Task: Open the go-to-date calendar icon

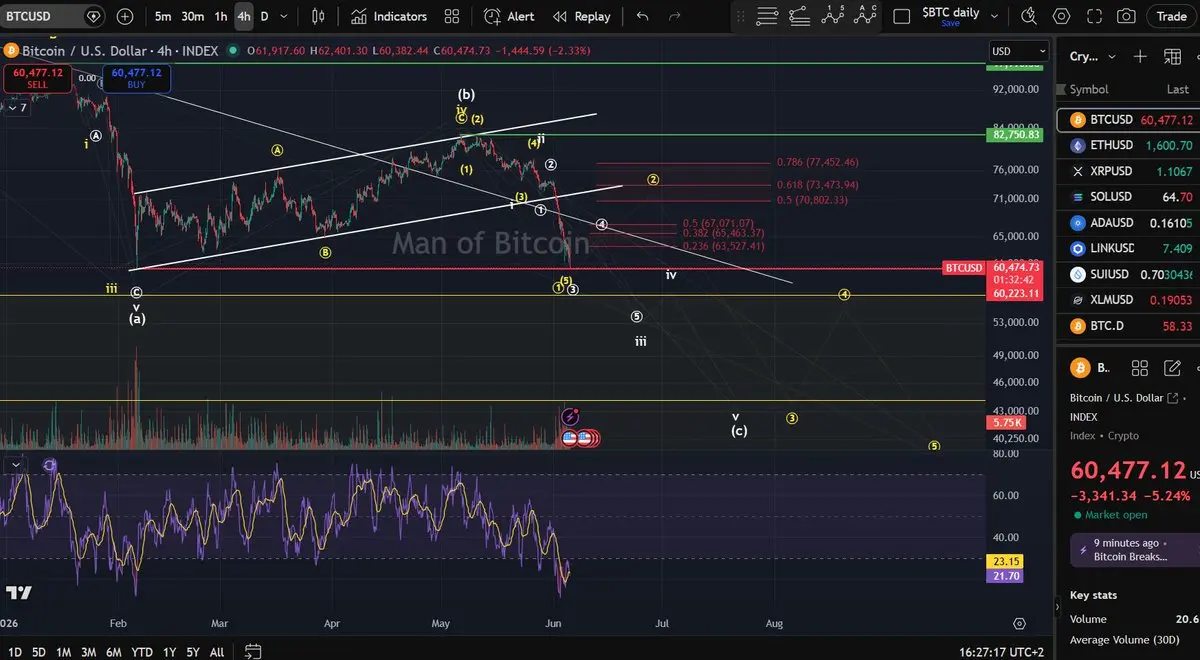Action: click(x=252, y=652)
